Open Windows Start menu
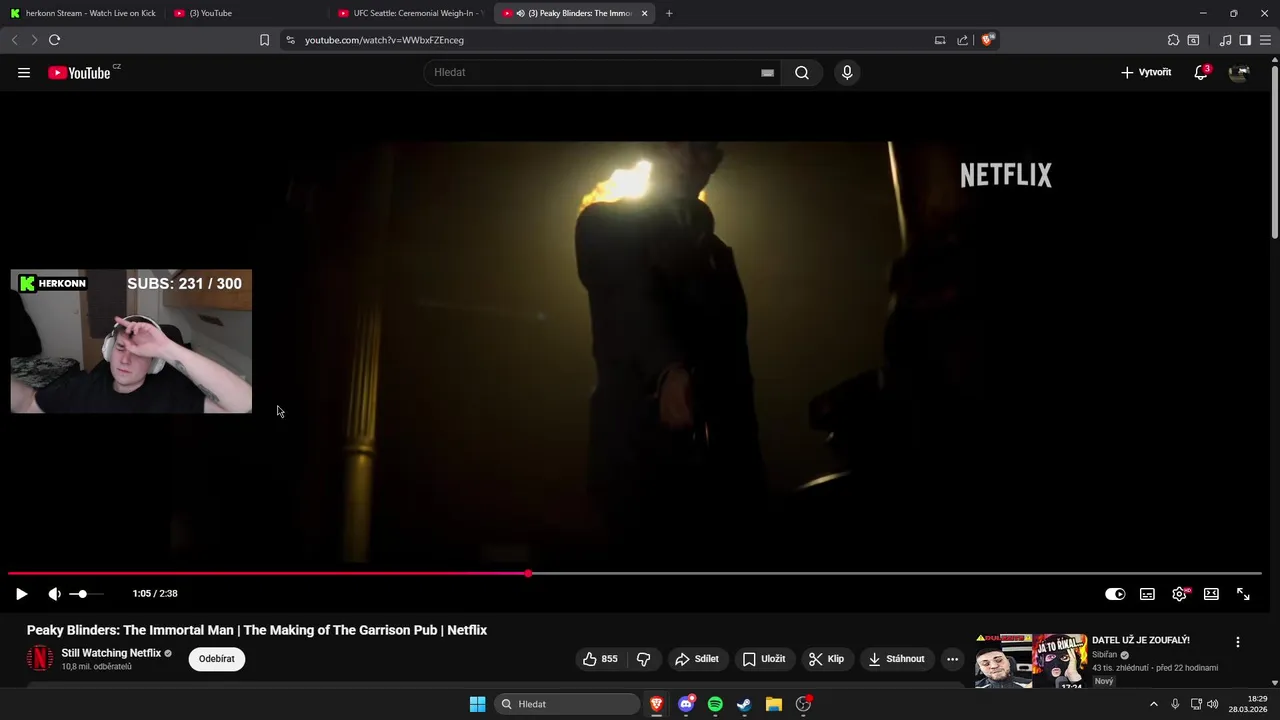This screenshot has height=720, width=1280. 478,704
